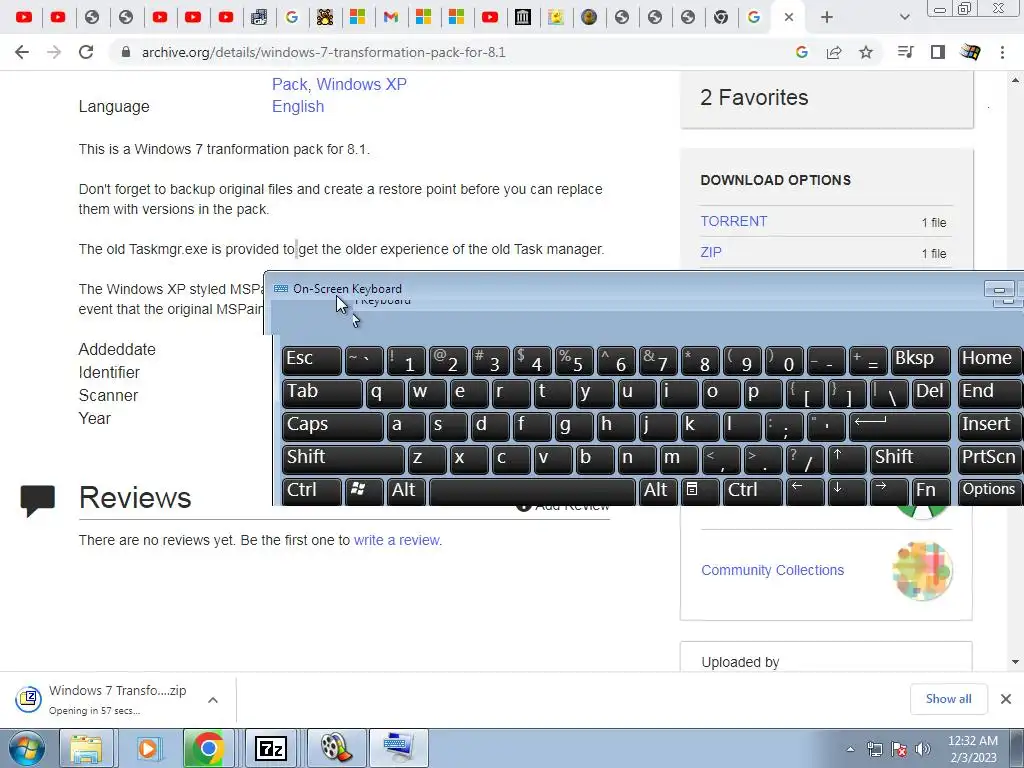
Task: Toggle the Fn key on On-Screen Keyboard
Action: click(930, 491)
